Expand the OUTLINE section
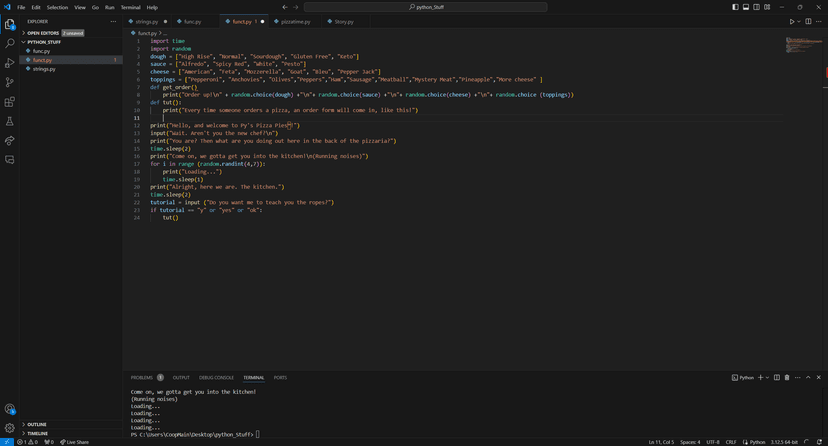The image size is (828, 446). pyautogui.click(x=37, y=424)
